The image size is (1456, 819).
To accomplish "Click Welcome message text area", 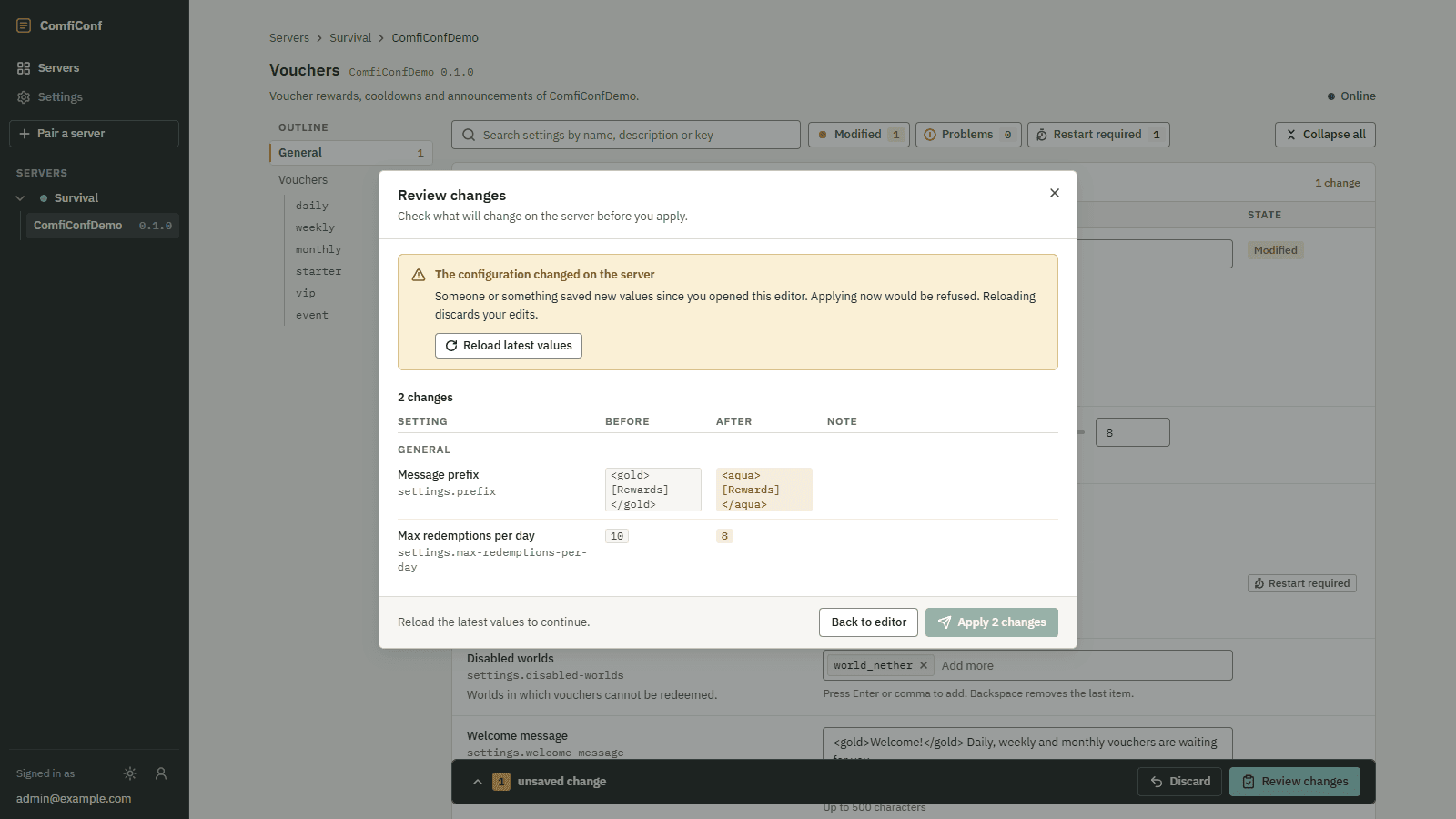I will [x=1027, y=744].
